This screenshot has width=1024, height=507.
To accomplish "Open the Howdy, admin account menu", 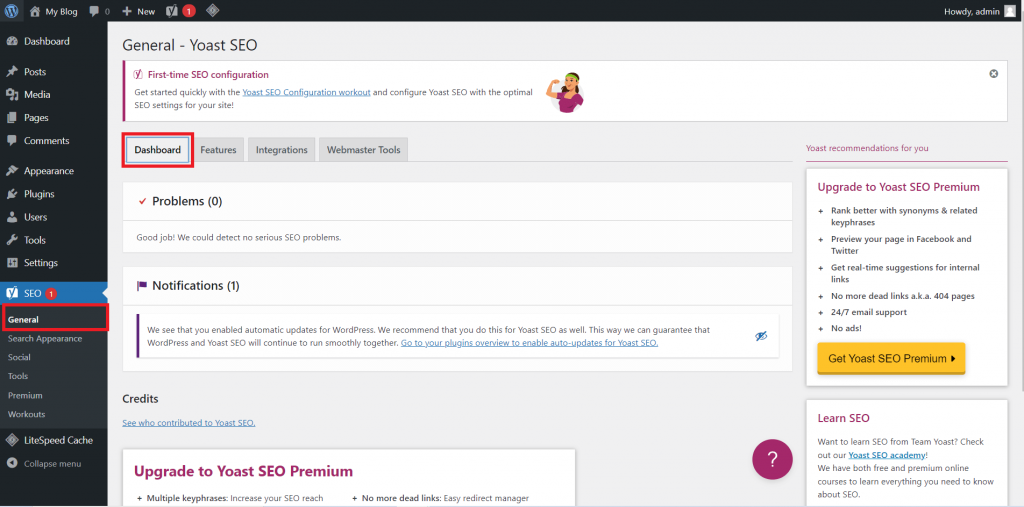I will 980,11.
